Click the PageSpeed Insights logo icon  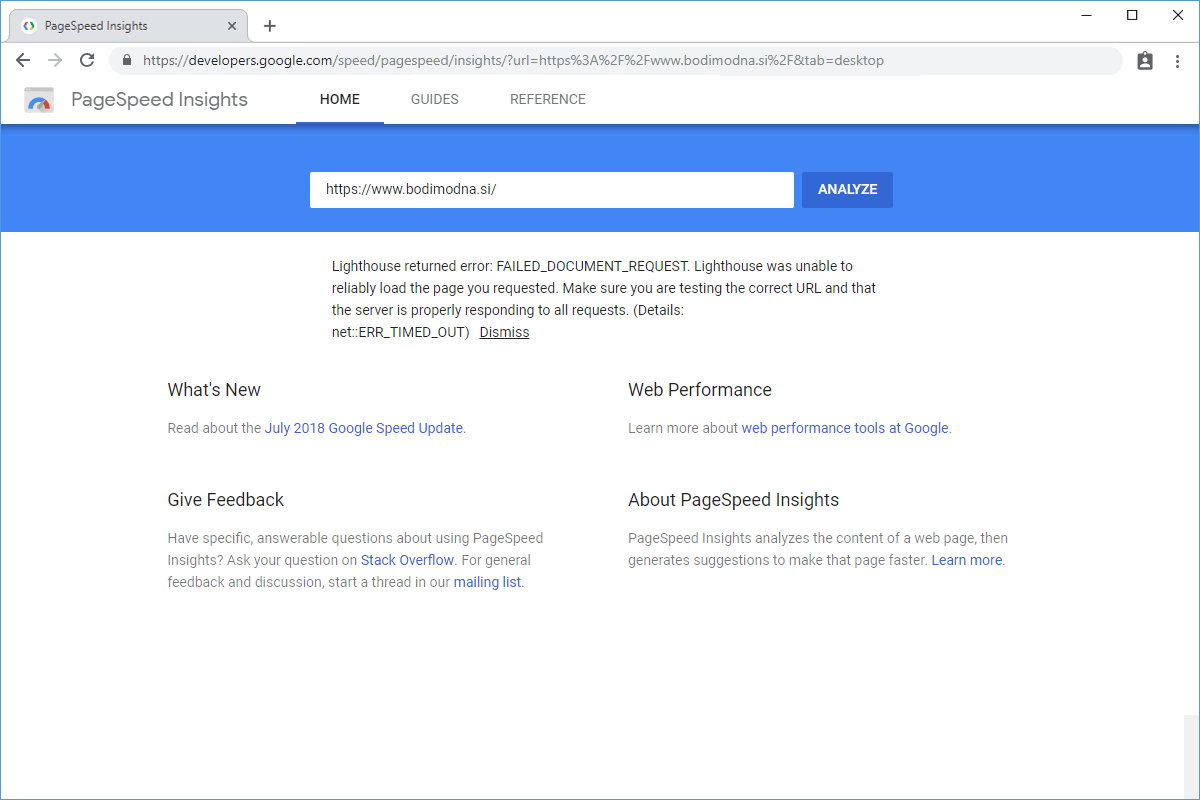pyautogui.click(x=39, y=100)
